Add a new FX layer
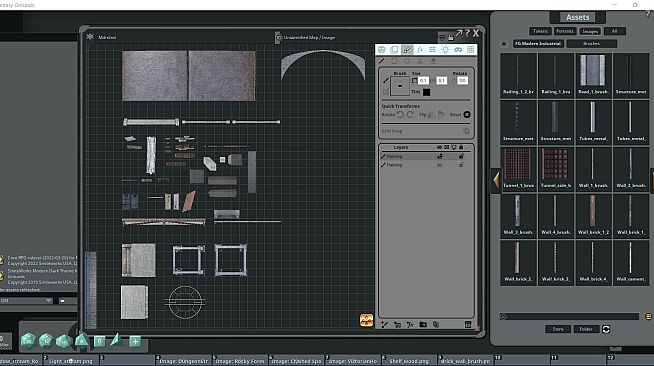The width and height of the screenshot is (654, 366). [x=410, y=324]
